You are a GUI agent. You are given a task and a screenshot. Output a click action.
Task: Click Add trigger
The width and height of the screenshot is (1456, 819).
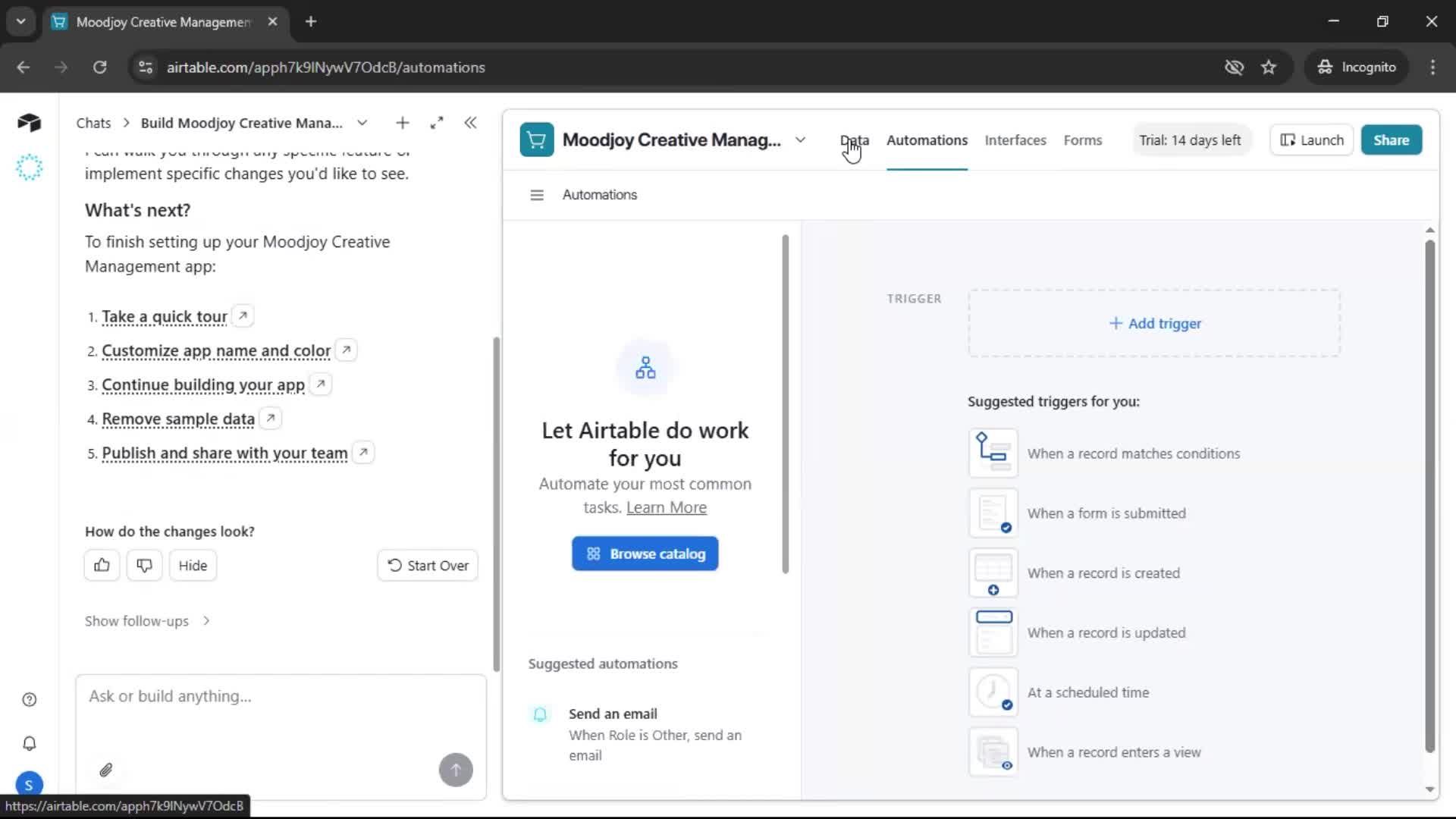[1154, 324]
